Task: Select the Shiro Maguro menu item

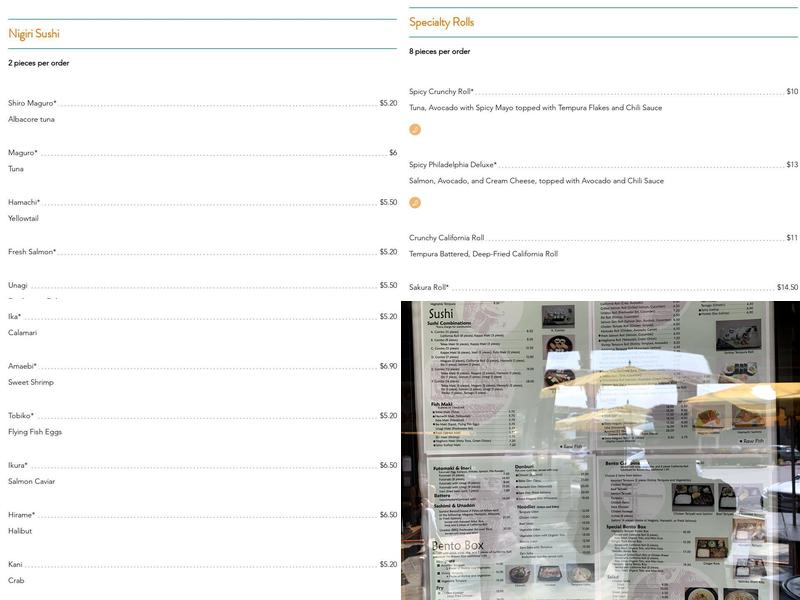Action: 32,103
